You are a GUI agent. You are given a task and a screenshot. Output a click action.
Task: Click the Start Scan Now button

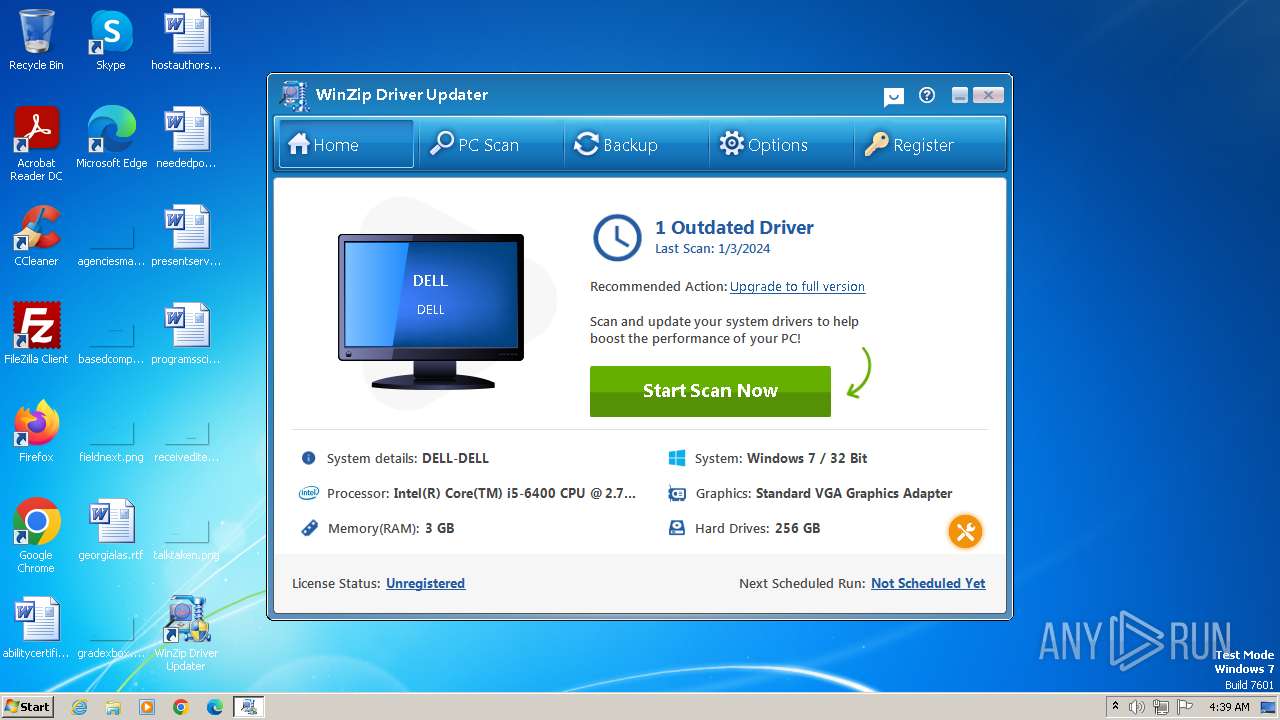tap(710, 391)
